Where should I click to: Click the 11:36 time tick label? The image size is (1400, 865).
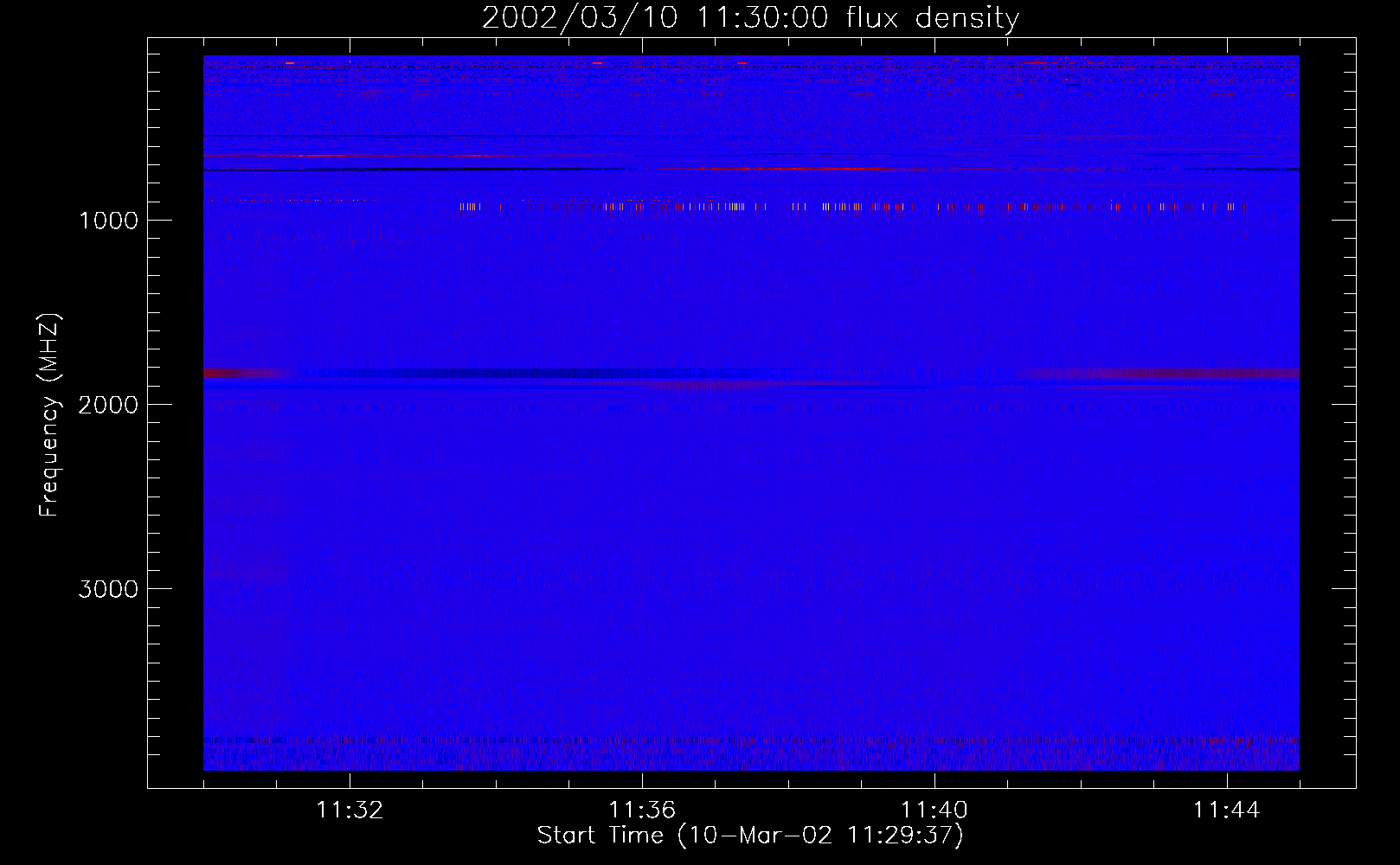tap(642, 811)
